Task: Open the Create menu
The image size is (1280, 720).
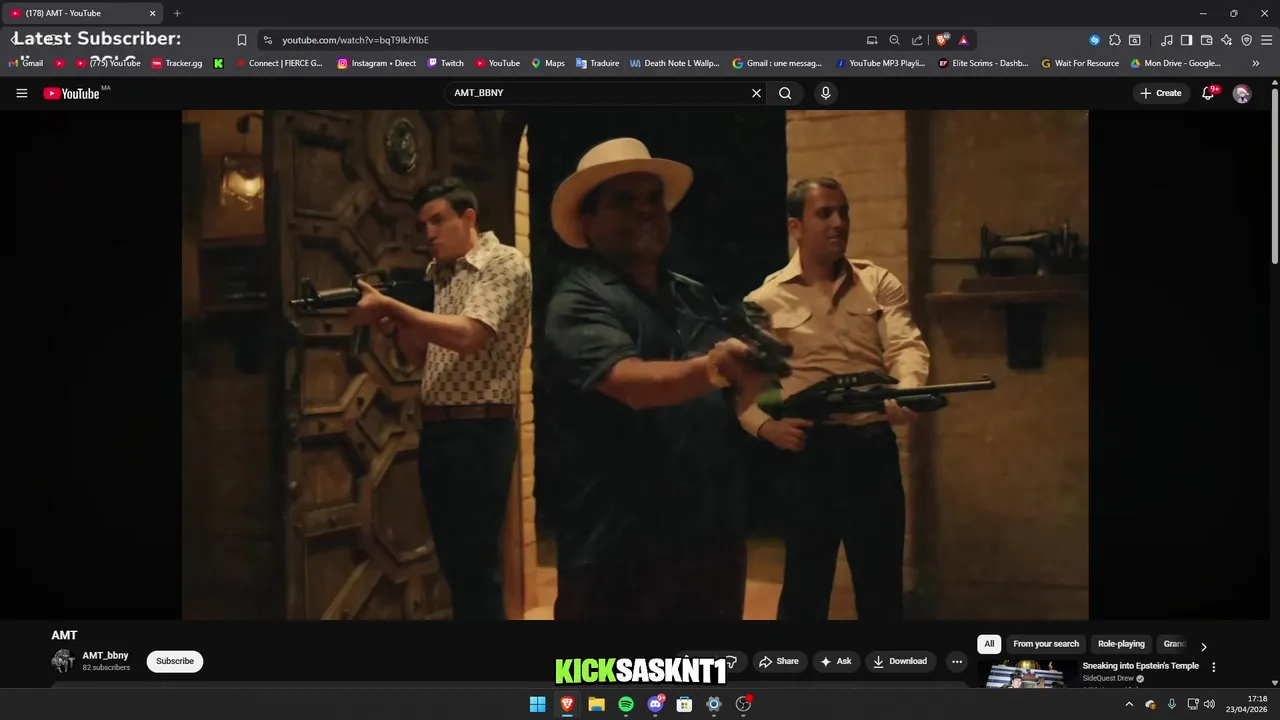Action: [1160, 93]
